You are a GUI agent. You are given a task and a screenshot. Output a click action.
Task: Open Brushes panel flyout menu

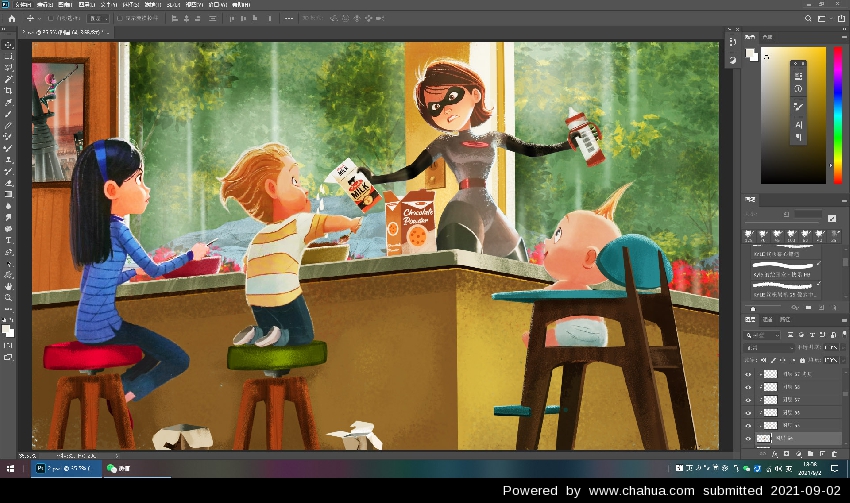(x=844, y=200)
